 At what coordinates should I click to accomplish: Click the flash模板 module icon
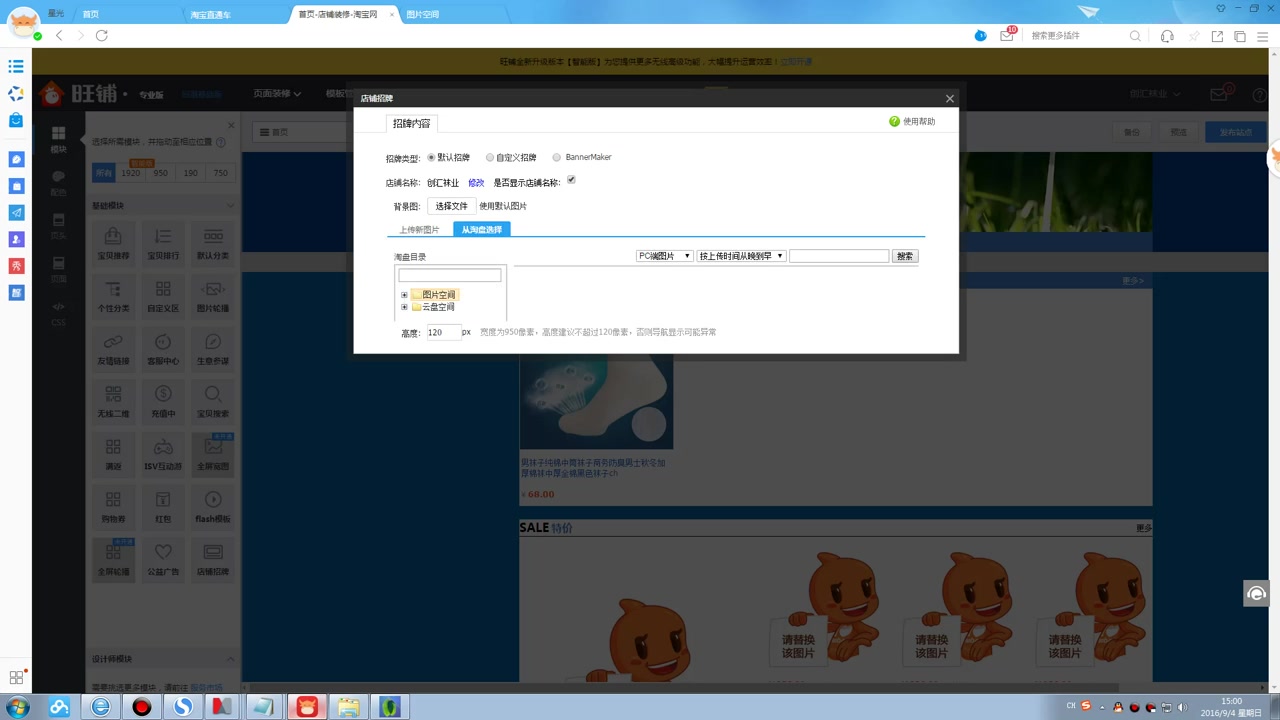point(213,506)
